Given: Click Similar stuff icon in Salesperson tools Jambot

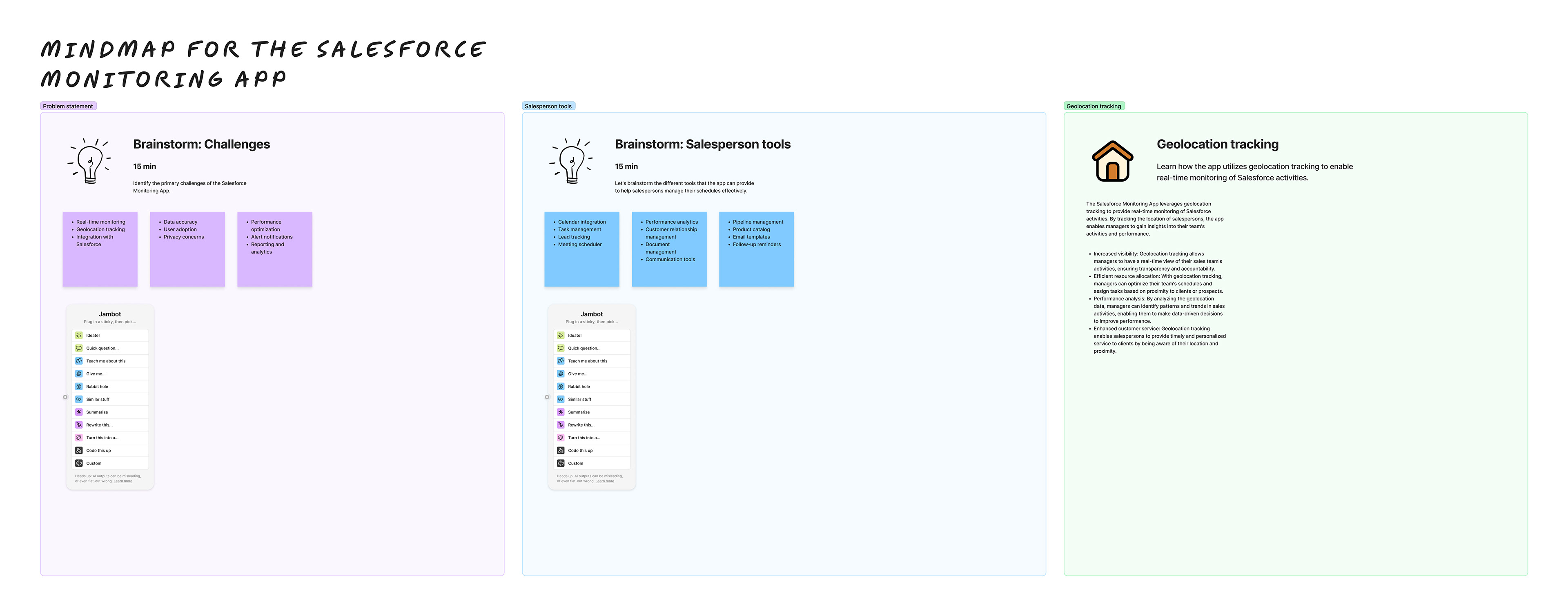Looking at the screenshot, I should 561,399.
